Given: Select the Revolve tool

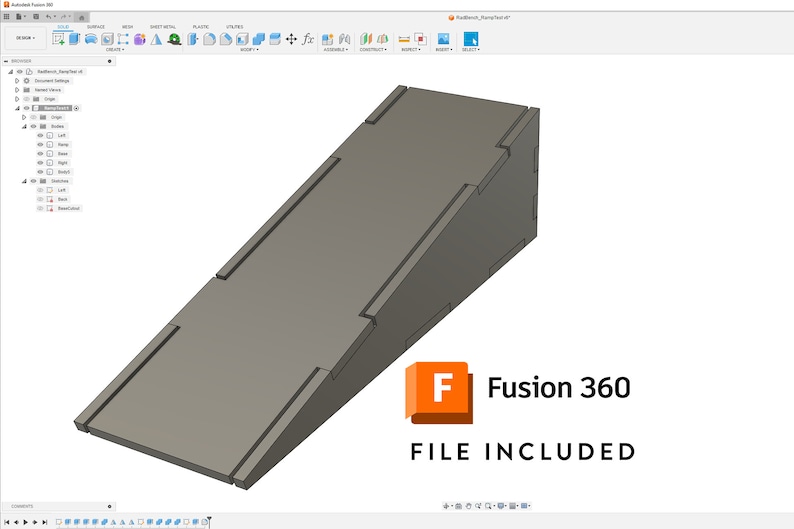Looking at the screenshot, I should click(x=91, y=39).
